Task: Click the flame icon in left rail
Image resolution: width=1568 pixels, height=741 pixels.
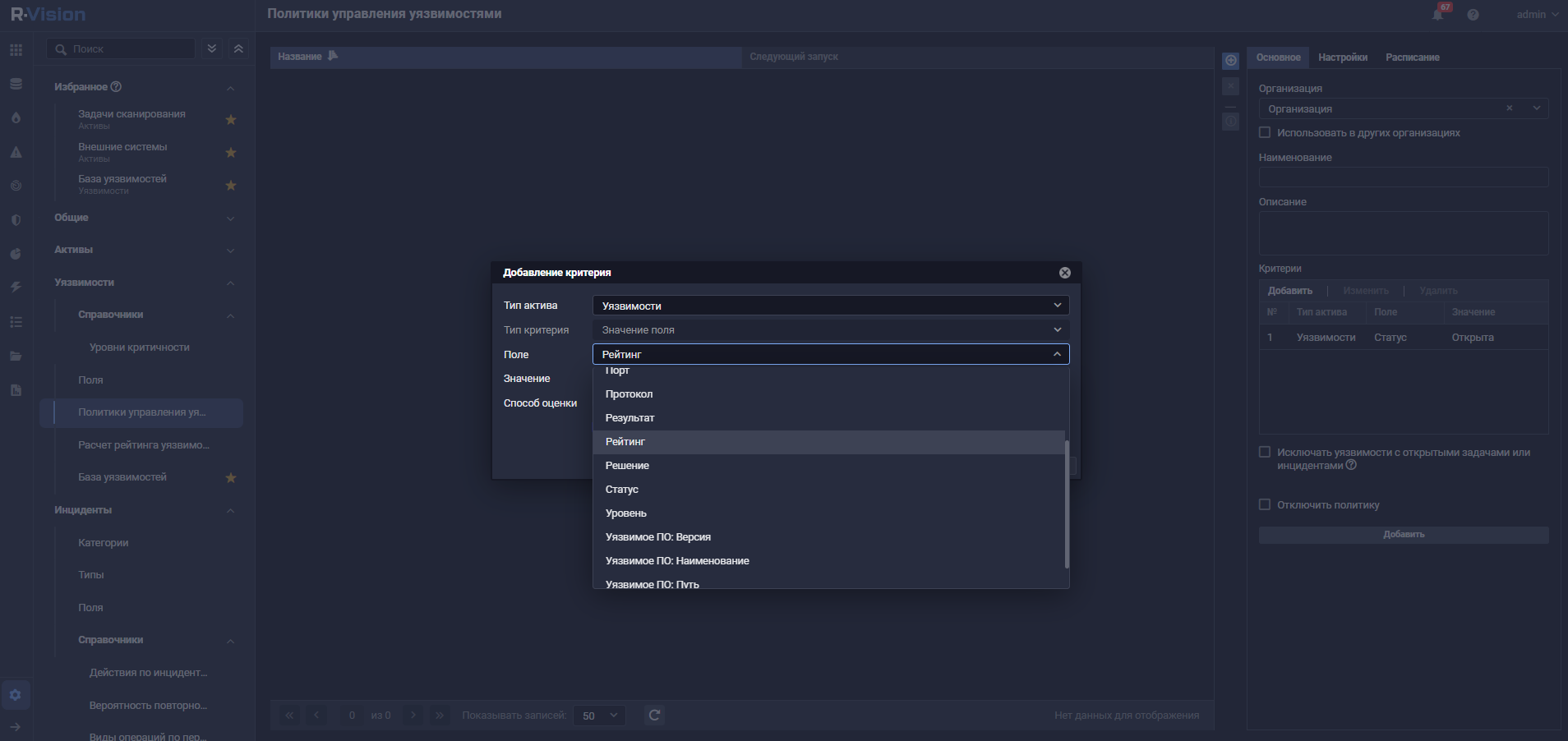Action: point(16,117)
